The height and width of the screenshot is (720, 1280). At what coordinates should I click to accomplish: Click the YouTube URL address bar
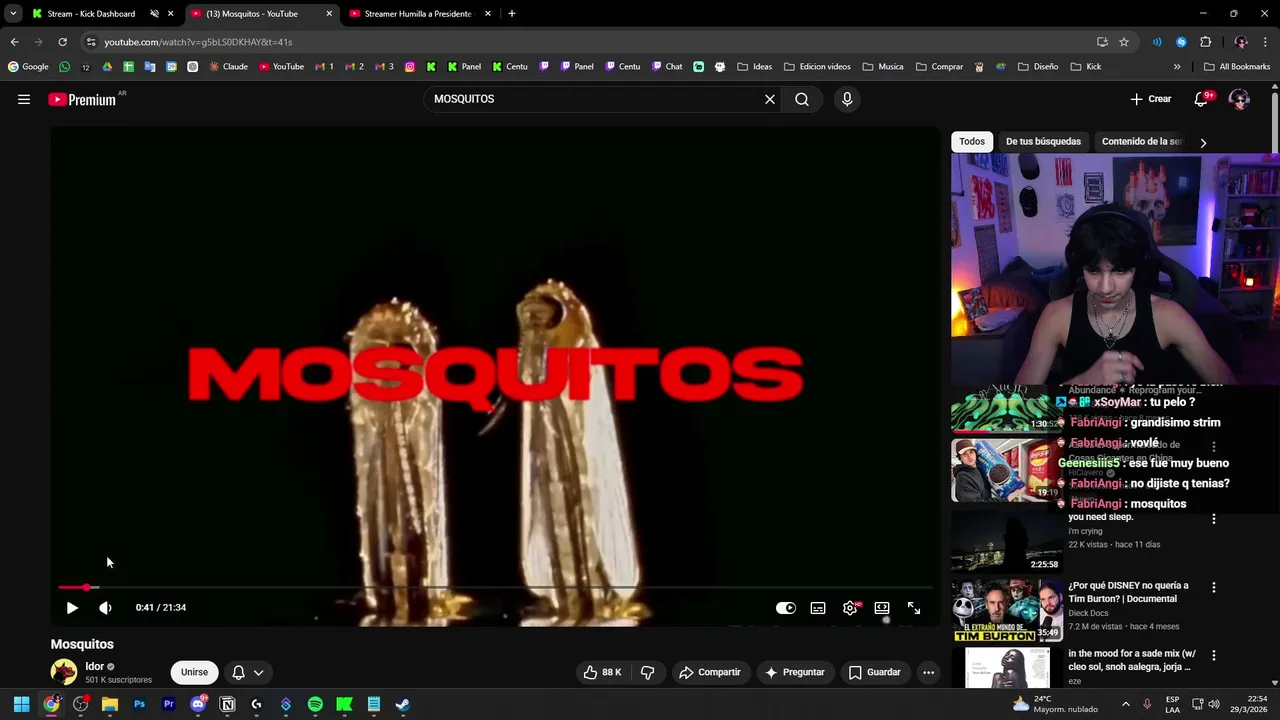tap(590, 42)
